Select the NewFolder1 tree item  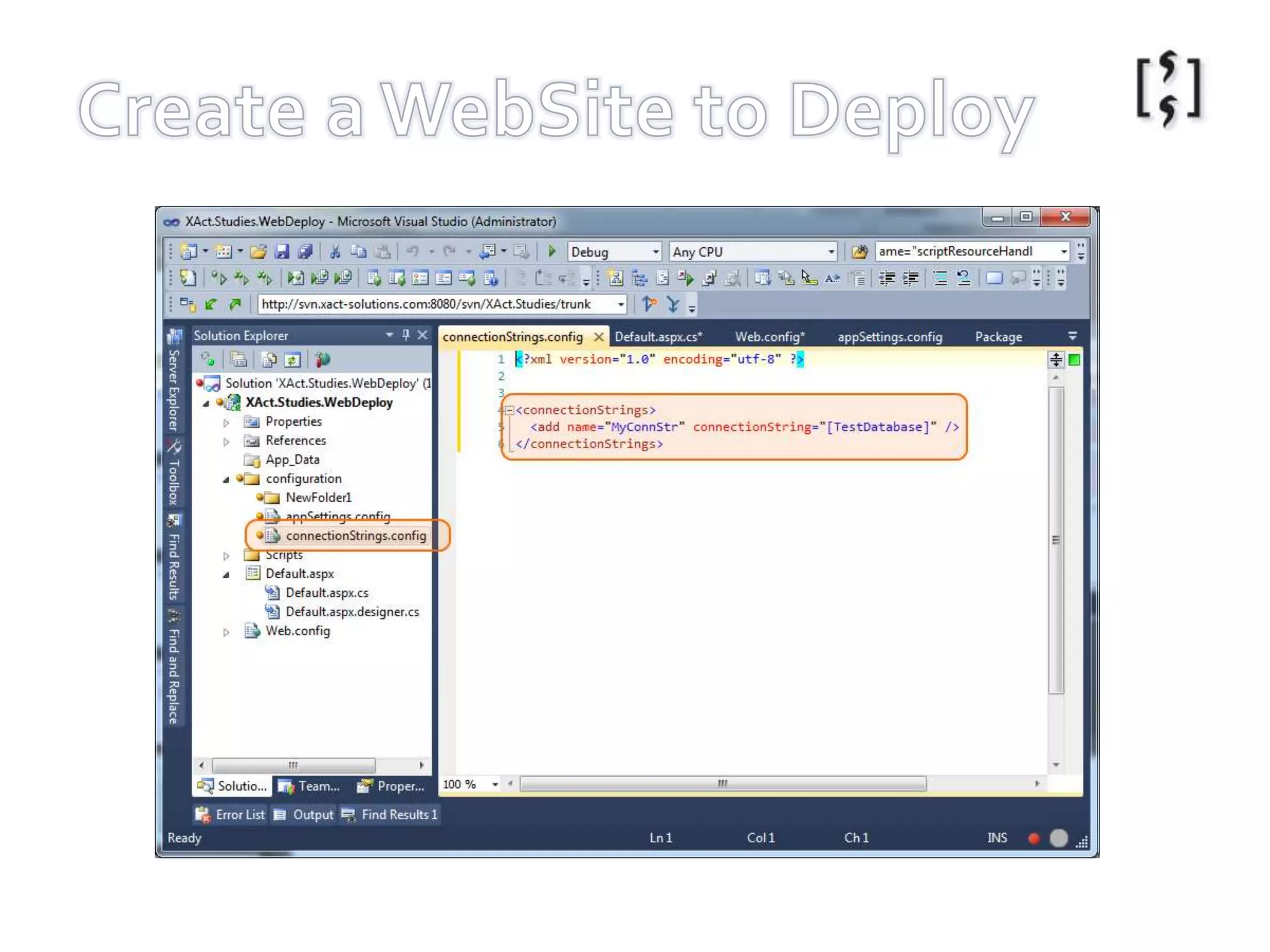pyautogui.click(x=319, y=497)
